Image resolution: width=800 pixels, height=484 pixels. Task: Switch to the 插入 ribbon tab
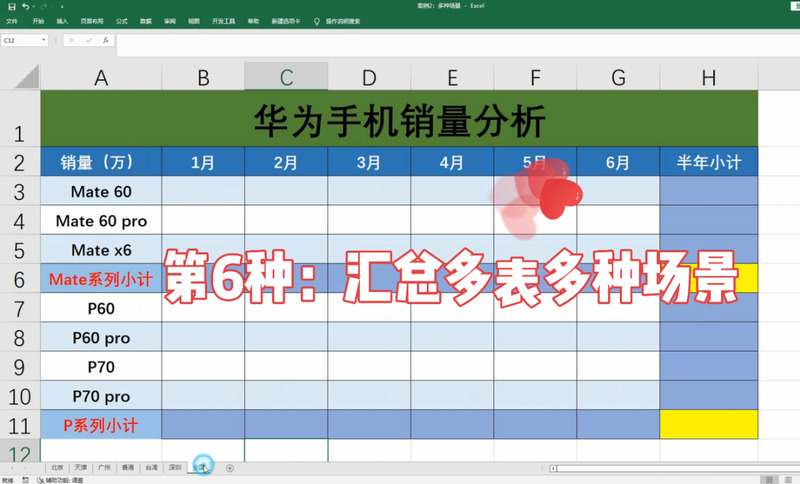pyautogui.click(x=62, y=21)
